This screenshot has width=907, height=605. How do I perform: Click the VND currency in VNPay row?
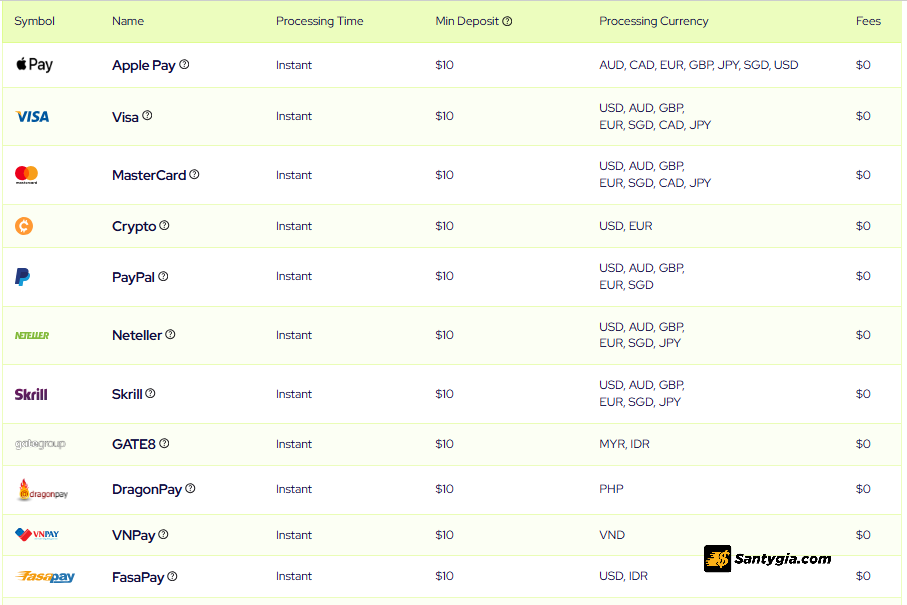(612, 535)
